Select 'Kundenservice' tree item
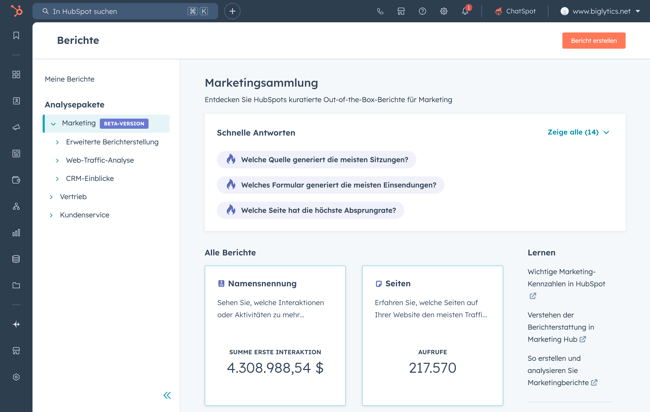The height and width of the screenshot is (412, 650). pos(85,215)
